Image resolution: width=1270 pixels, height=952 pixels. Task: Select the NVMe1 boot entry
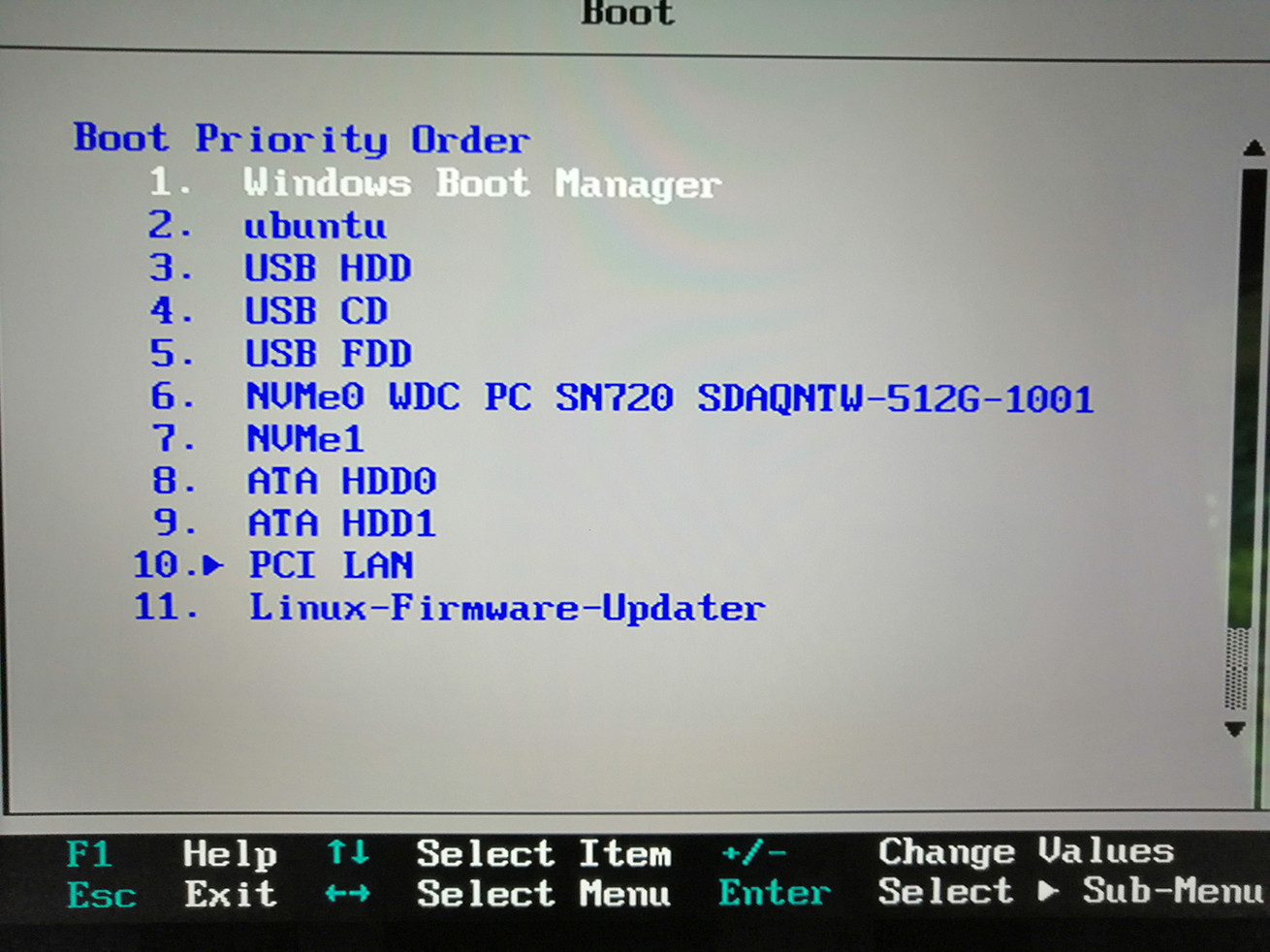305,439
